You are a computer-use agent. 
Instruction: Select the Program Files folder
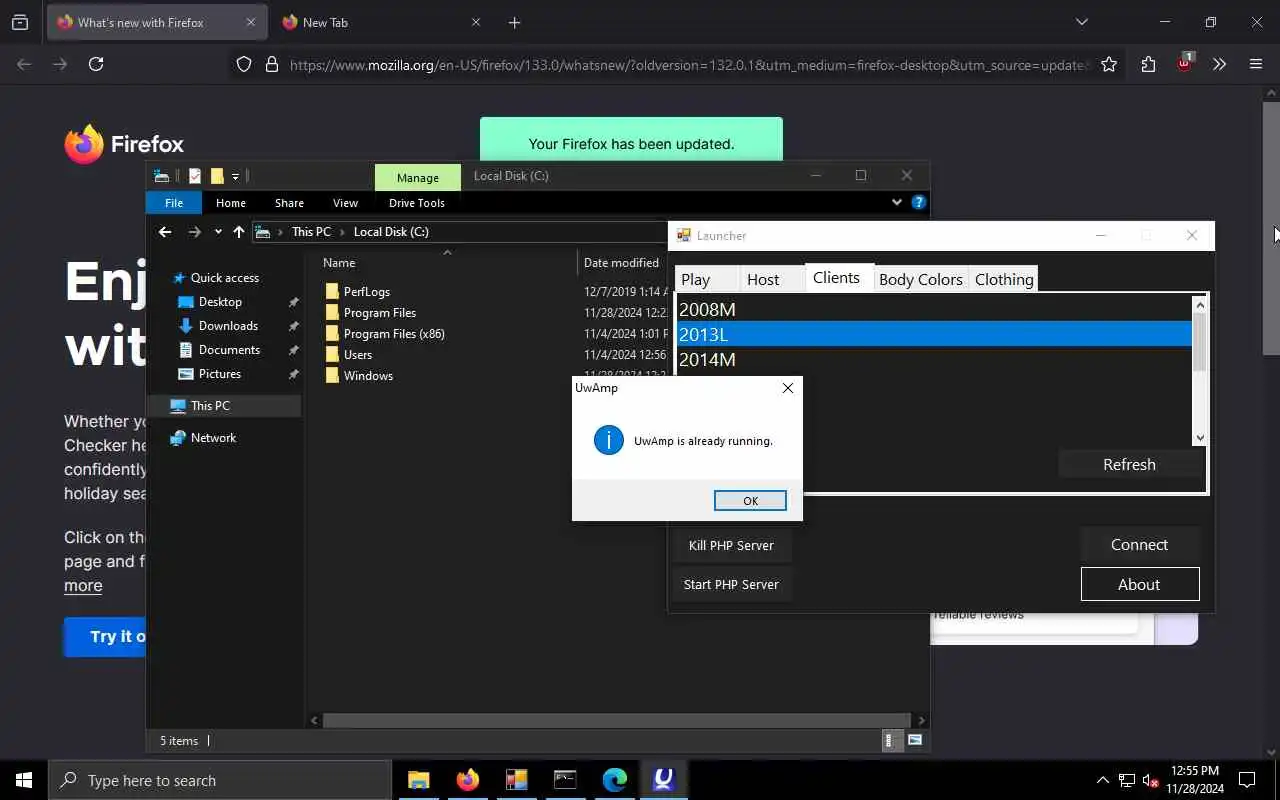pos(380,313)
